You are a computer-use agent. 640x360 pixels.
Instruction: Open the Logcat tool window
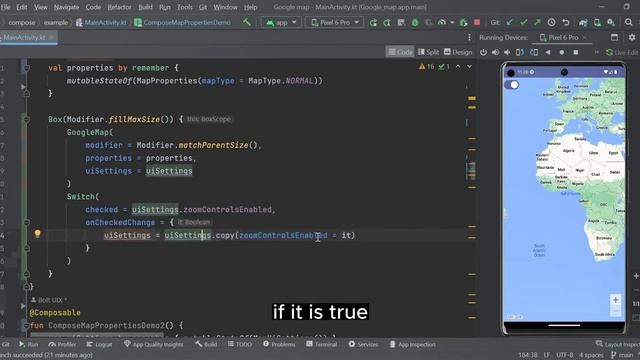tap(99, 344)
